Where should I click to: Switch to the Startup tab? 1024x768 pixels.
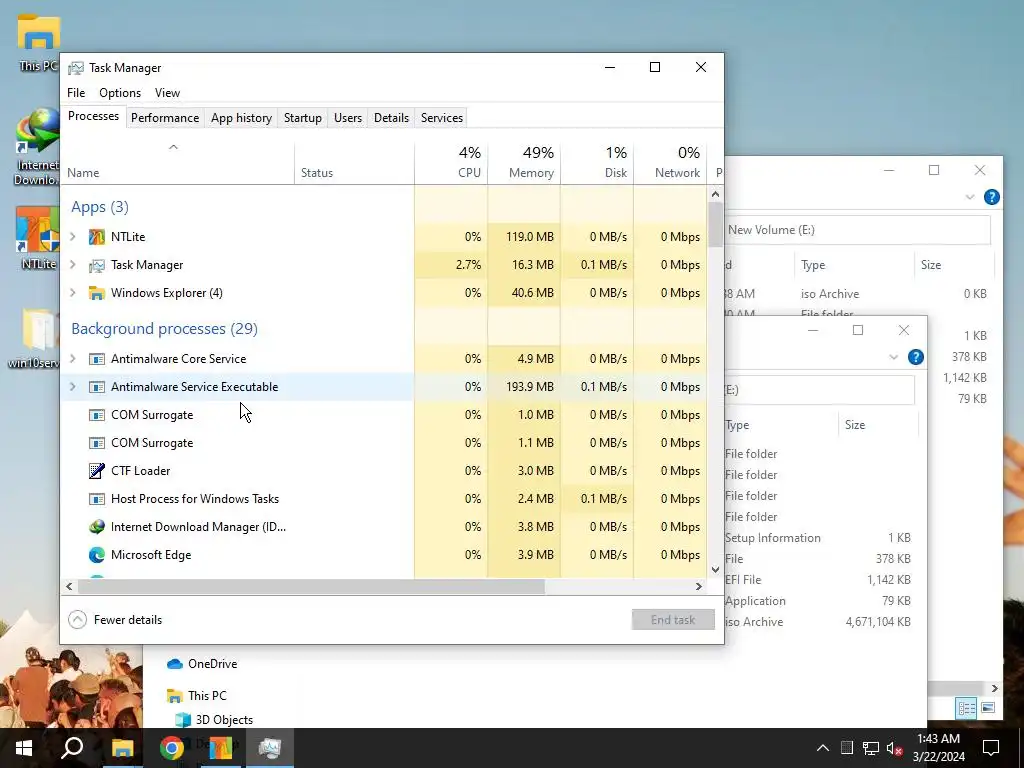tap(302, 118)
